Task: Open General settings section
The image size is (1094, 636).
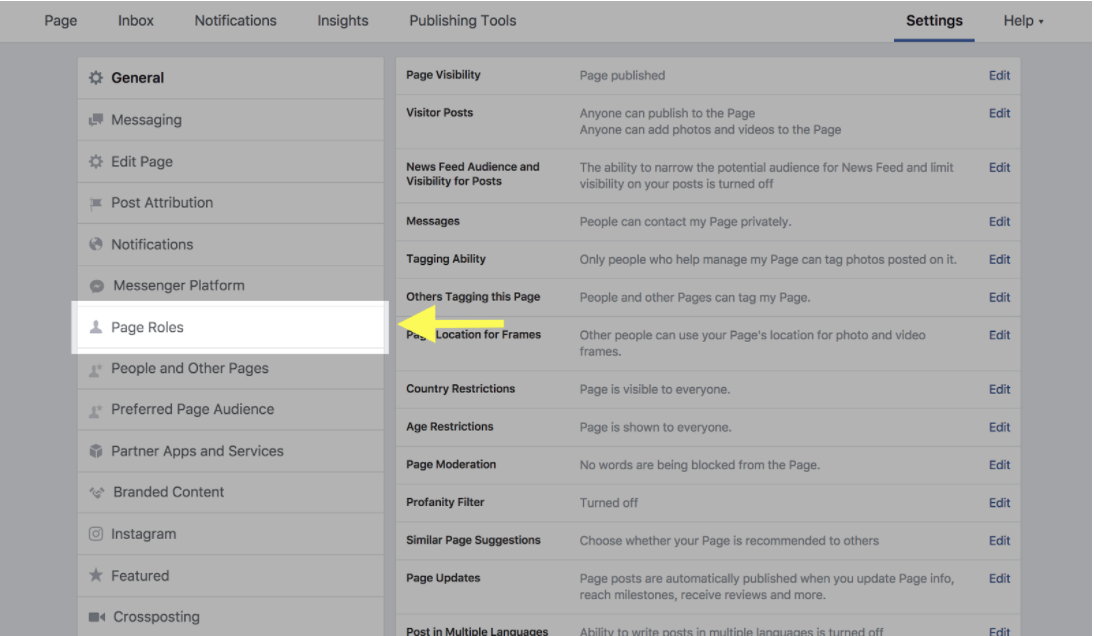Action: click(231, 78)
